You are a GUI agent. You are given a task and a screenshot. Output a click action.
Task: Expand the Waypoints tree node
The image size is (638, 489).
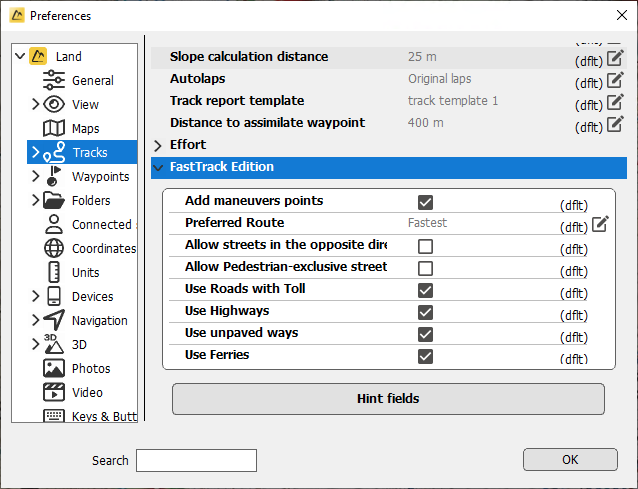[x=35, y=176]
